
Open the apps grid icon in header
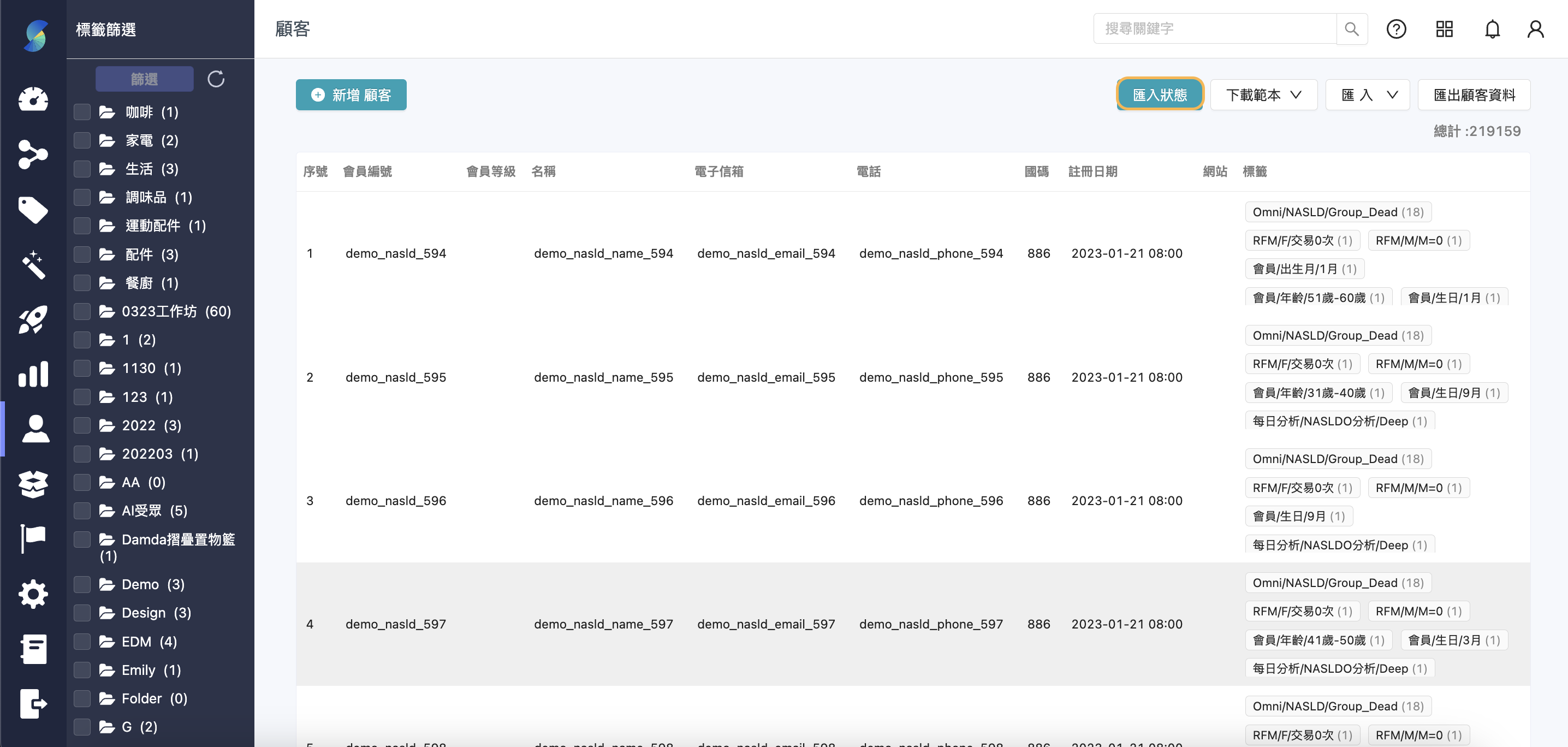[1444, 28]
